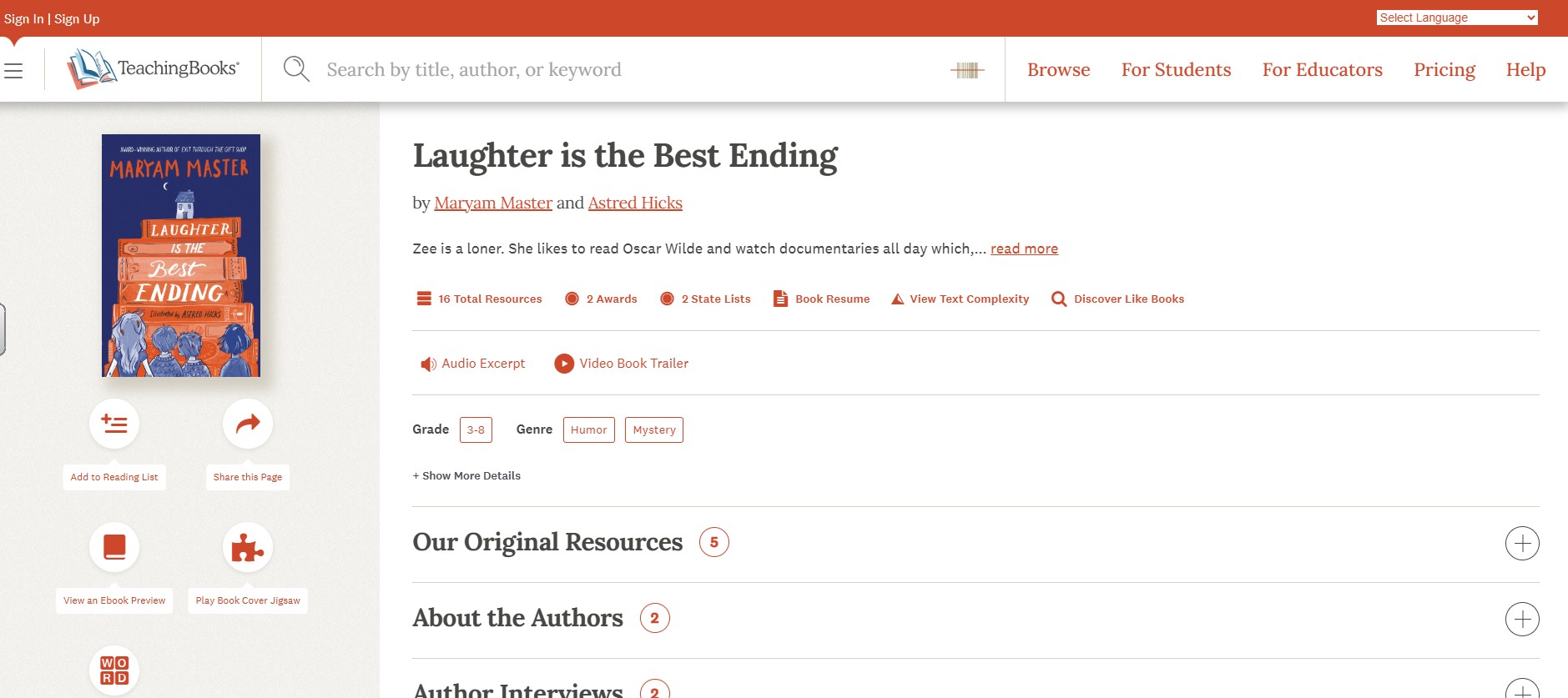Play the Video Book Trailer

[x=622, y=364]
